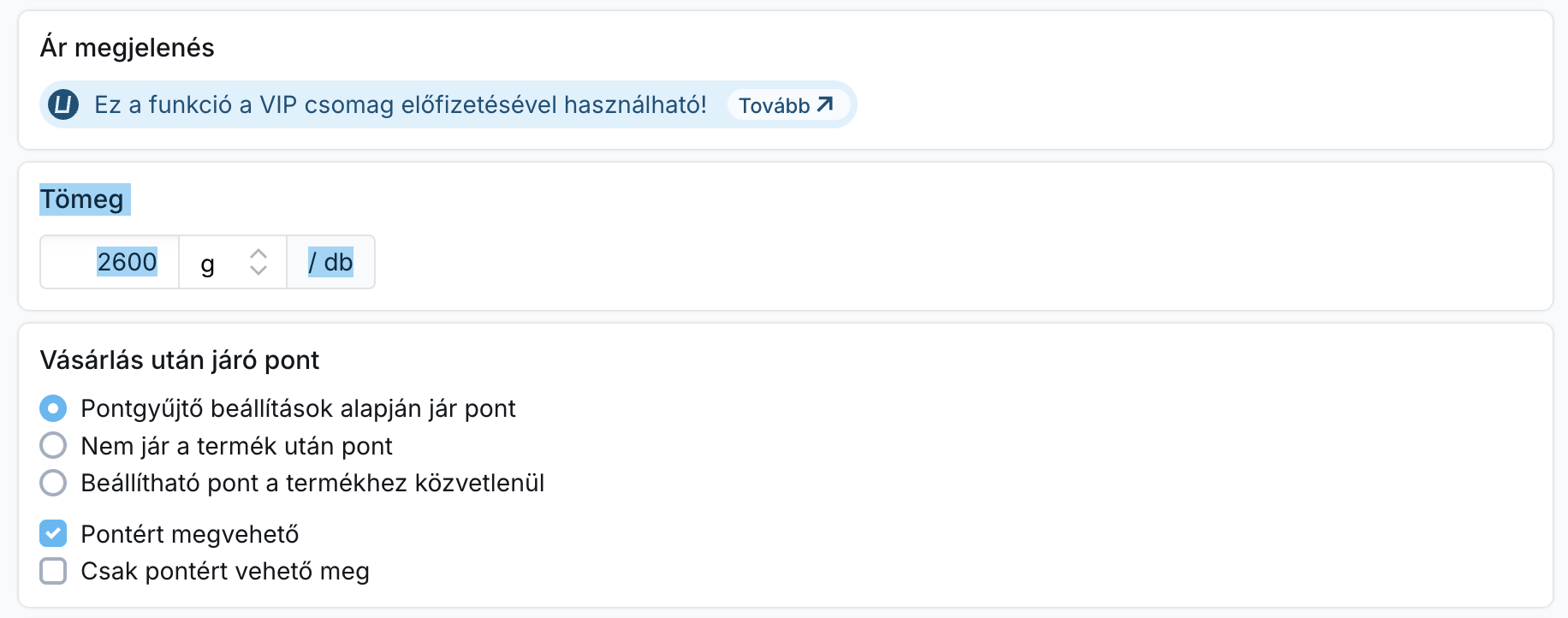Viewport: 1568px width, 618px height.
Task: Click the 'Beállítható pont a termékhez közvetlenül' label text
Action: click(x=312, y=483)
